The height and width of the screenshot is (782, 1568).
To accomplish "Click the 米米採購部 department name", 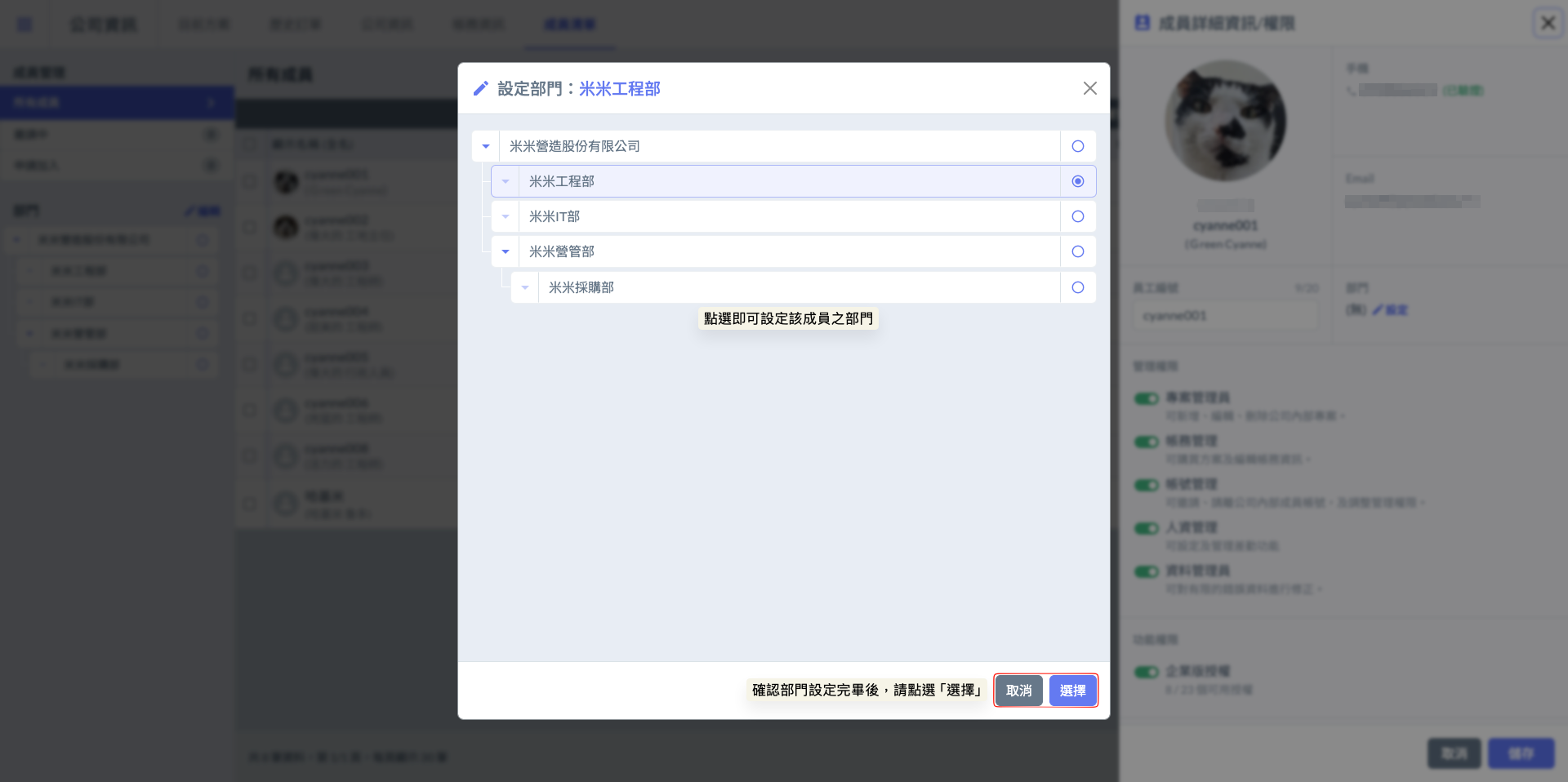I will (581, 287).
